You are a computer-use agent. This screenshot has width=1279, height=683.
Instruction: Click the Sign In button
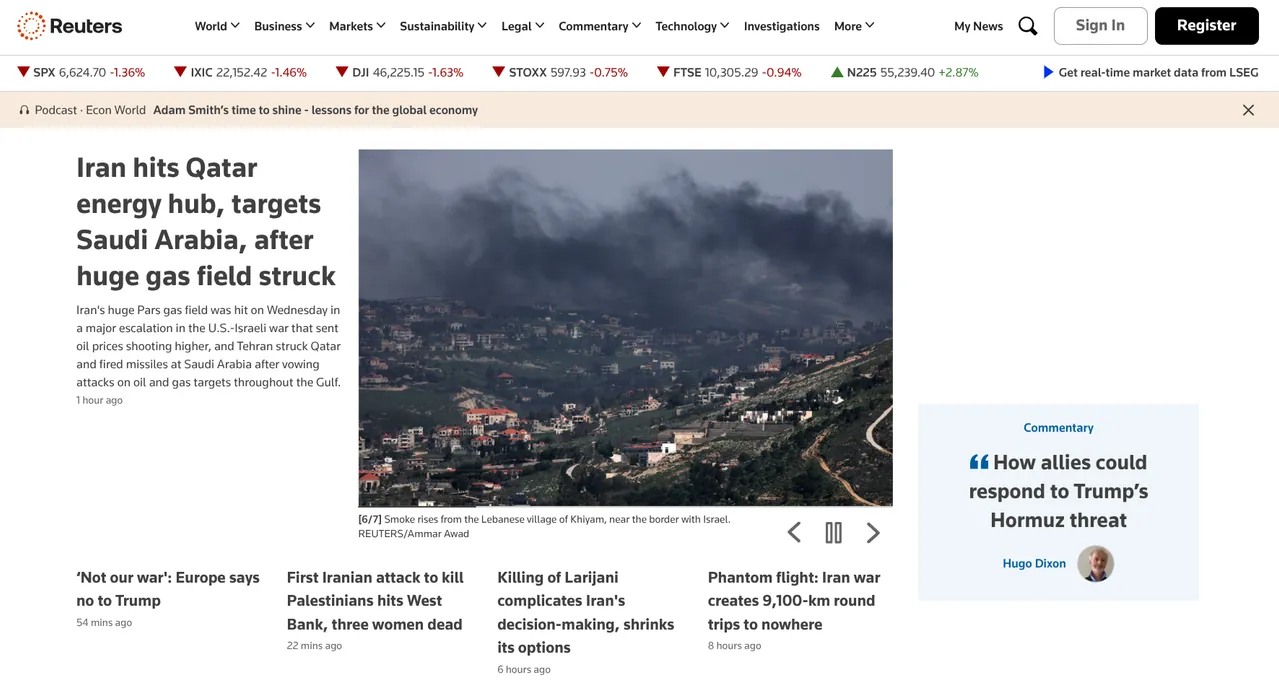[1100, 26]
